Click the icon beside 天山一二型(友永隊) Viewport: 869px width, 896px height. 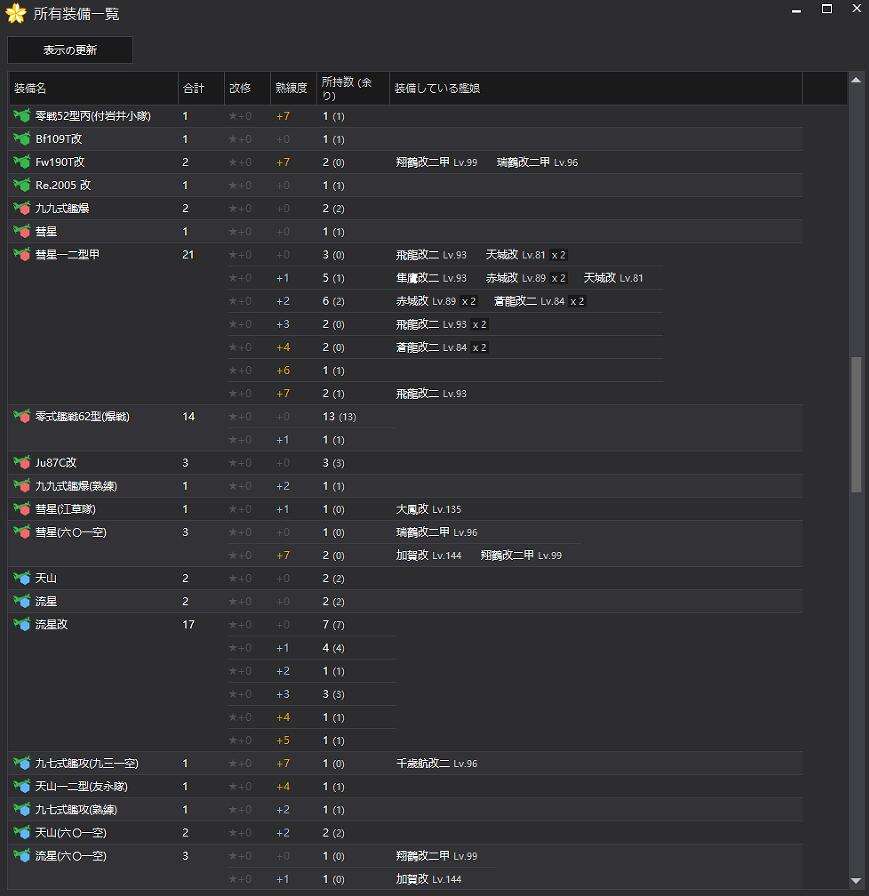point(22,787)
